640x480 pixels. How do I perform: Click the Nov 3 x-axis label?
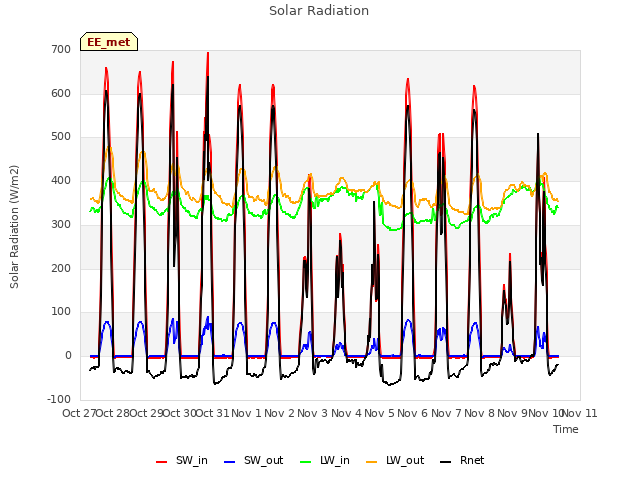313,413
